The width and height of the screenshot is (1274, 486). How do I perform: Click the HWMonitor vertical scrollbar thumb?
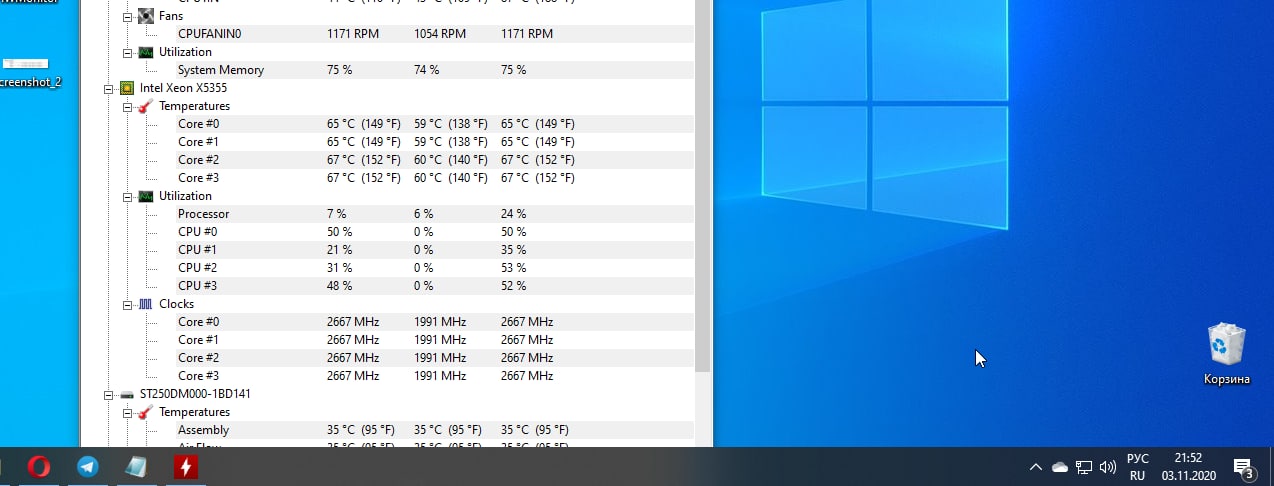tap(703, 185)
